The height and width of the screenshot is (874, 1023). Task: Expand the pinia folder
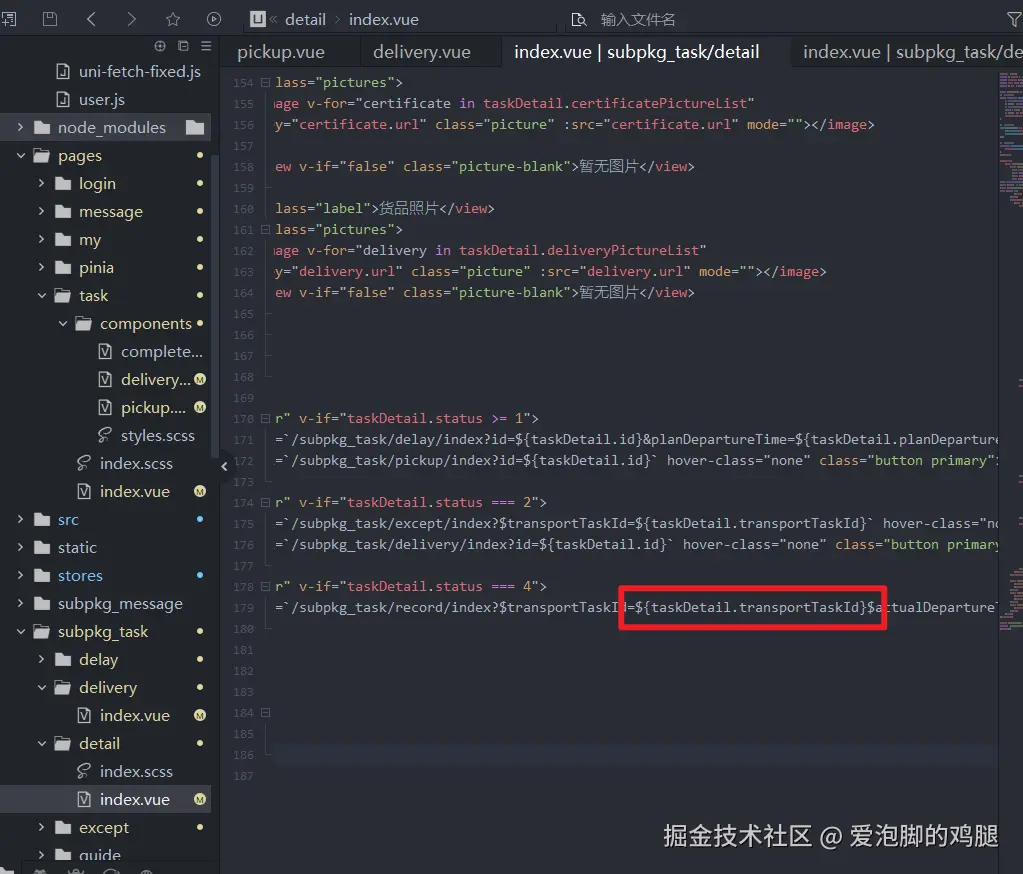(x=41, y=267)
